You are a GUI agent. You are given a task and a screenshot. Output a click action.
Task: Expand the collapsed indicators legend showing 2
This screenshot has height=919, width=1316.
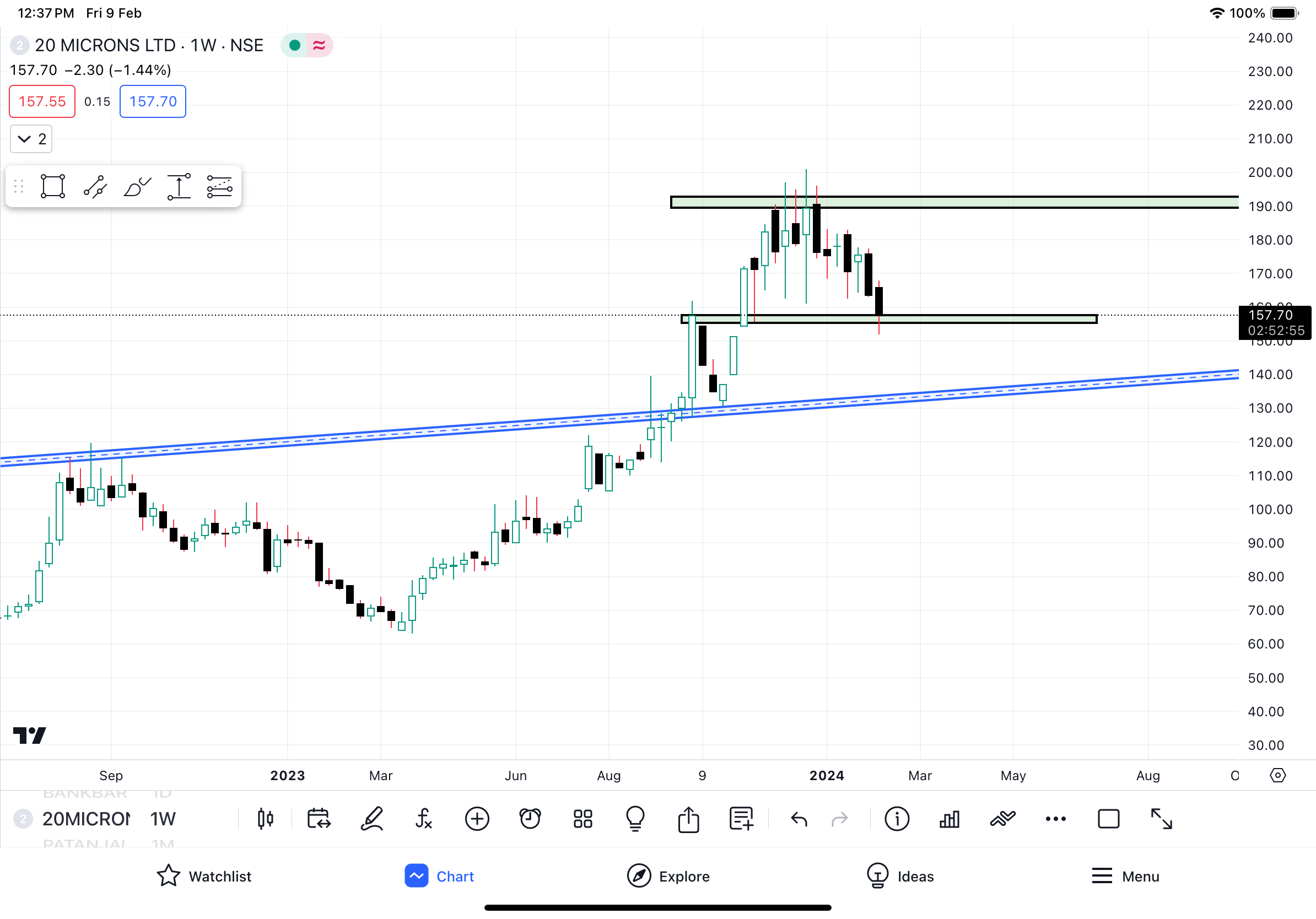pyautogui.click(x=31, y=139)
